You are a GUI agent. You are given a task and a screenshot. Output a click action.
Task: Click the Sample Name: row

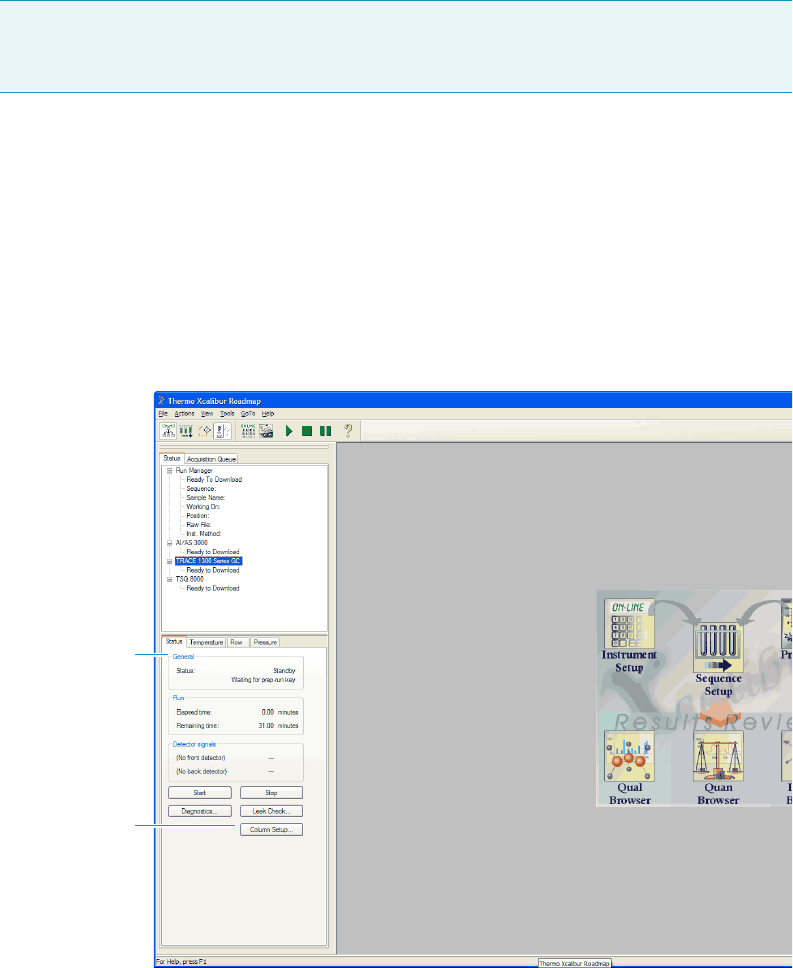pos(206,498)
